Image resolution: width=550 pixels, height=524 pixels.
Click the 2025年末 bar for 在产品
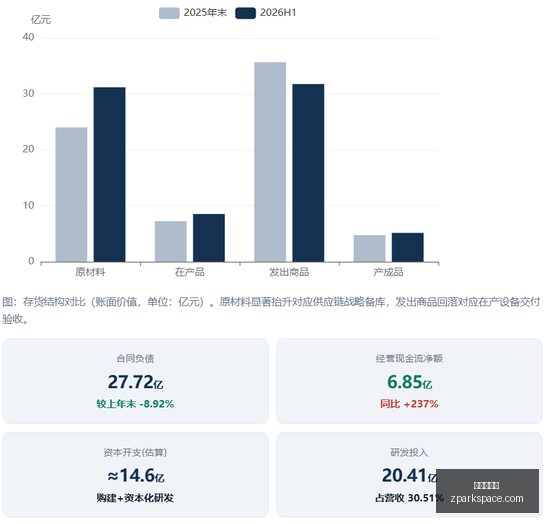click(171, 242)
